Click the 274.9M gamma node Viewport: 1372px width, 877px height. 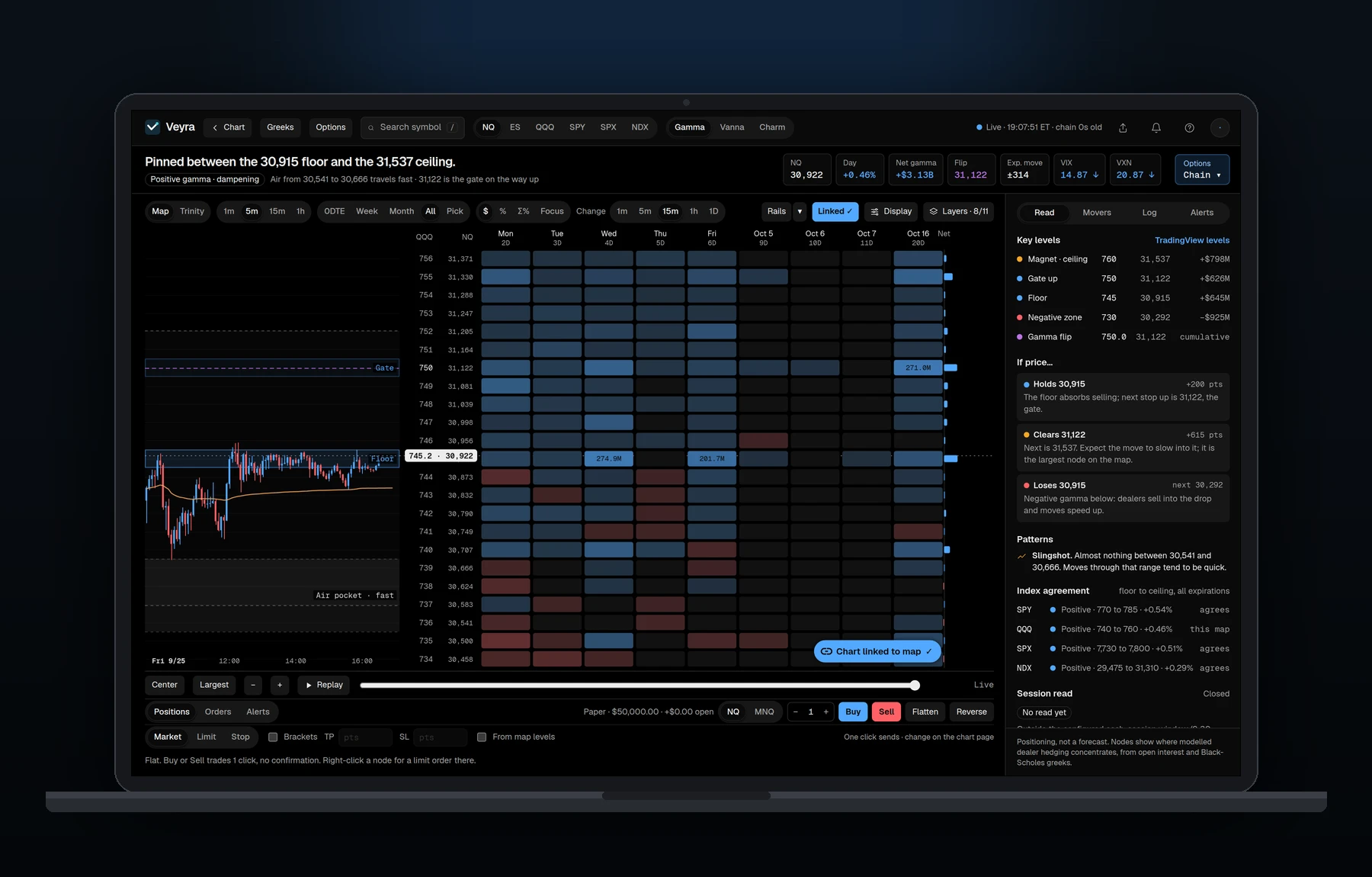tap(608, 458)
